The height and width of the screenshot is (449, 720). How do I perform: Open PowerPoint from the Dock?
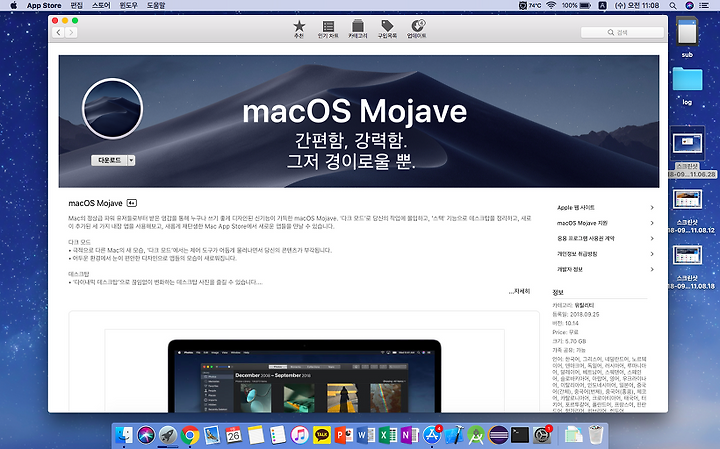coord(344,435)
